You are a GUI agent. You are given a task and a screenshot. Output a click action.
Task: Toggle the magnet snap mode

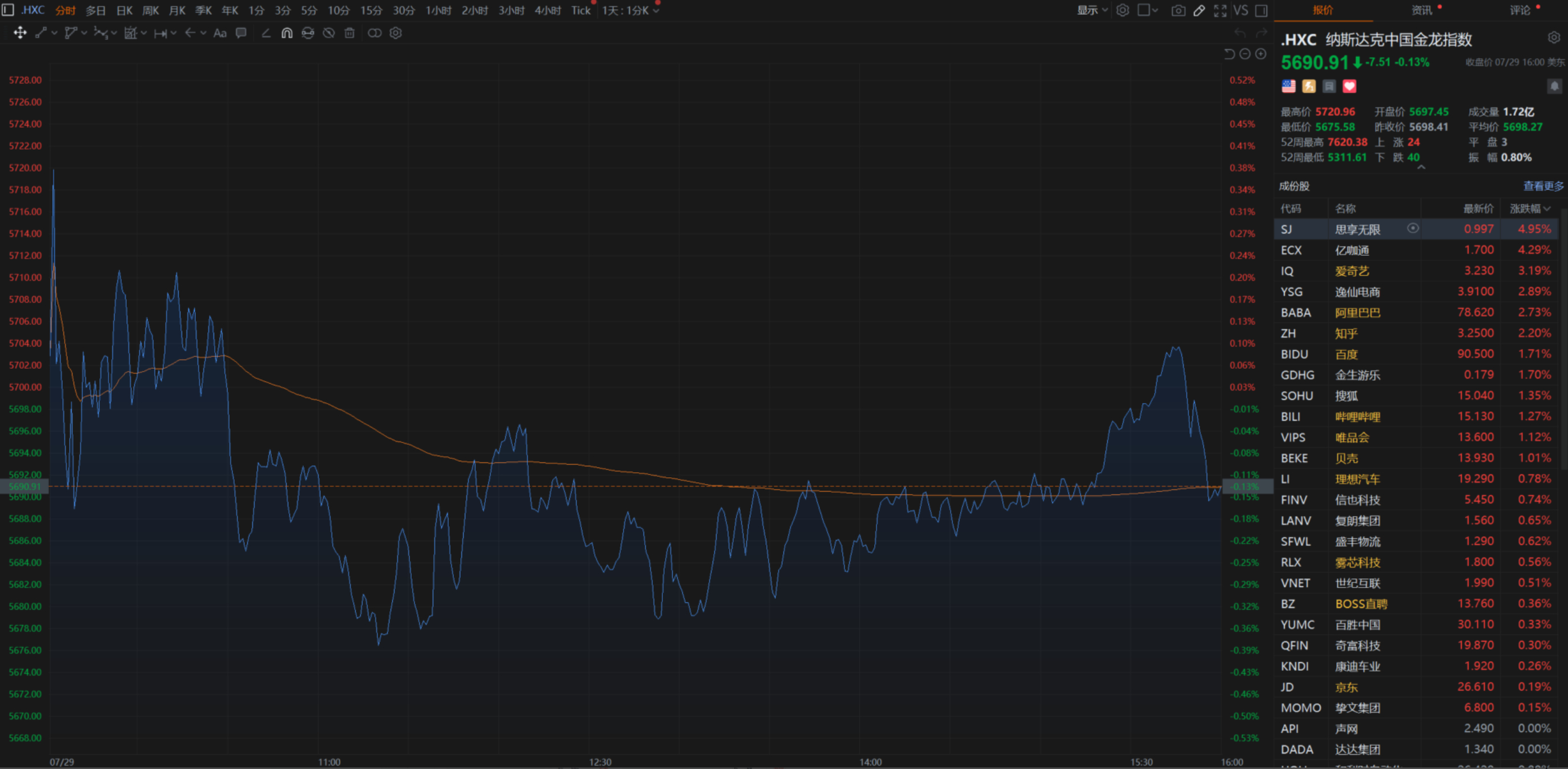pos(287,33)
